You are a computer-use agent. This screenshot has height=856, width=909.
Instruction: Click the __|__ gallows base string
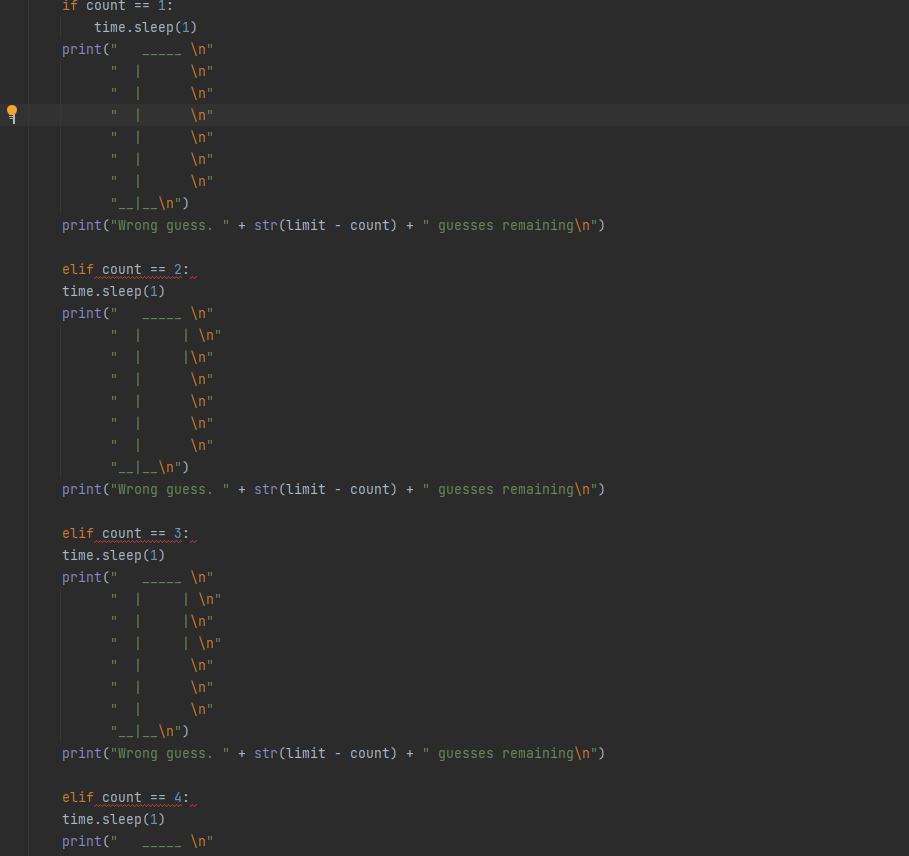pyautogui.click(x=140, y=203)
